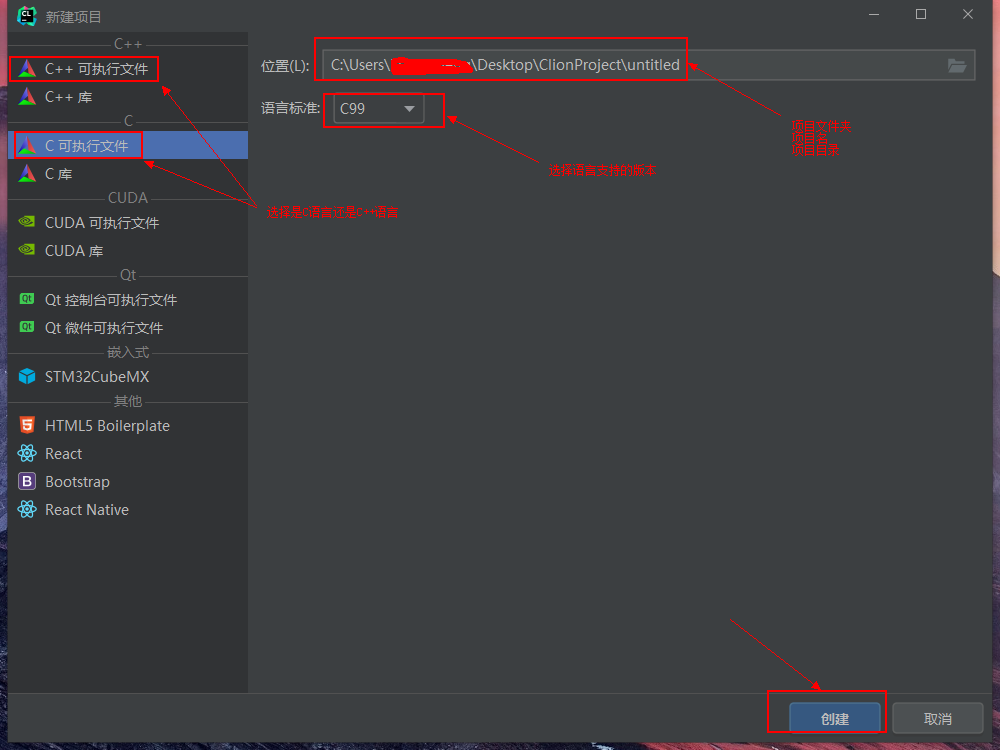Click the CLion logo in title bar
The height and width of the screenshot is (750, 1000).
tap(27, 16)
